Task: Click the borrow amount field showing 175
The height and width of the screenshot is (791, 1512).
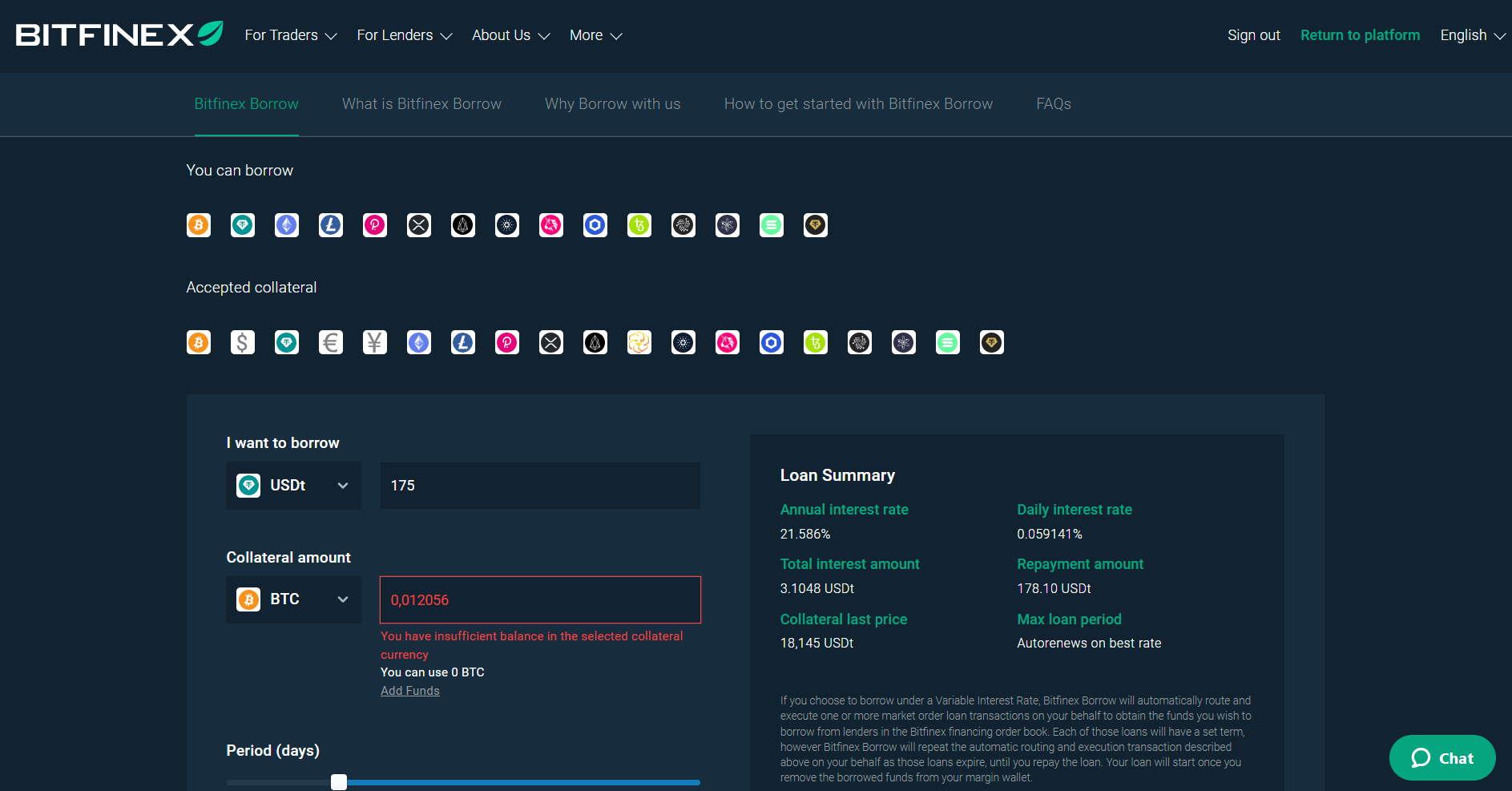Action: 540,486
